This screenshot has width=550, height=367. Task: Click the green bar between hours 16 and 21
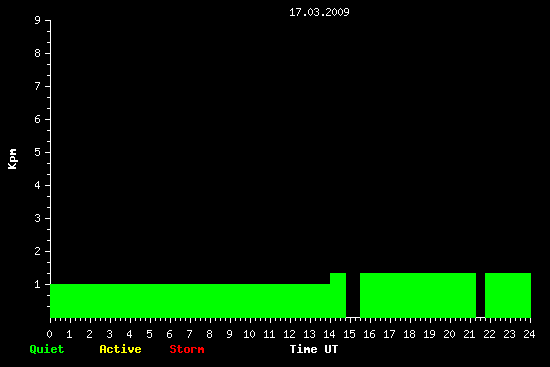[418, 295]
